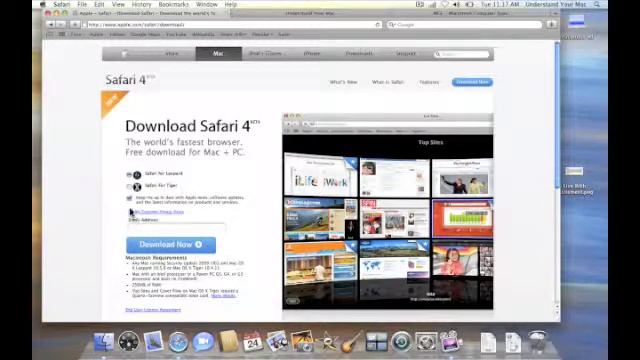This screenshot has width=640, height=360.
Task: Open the Customer Privacy Policy link
Action: pos(159,212)
